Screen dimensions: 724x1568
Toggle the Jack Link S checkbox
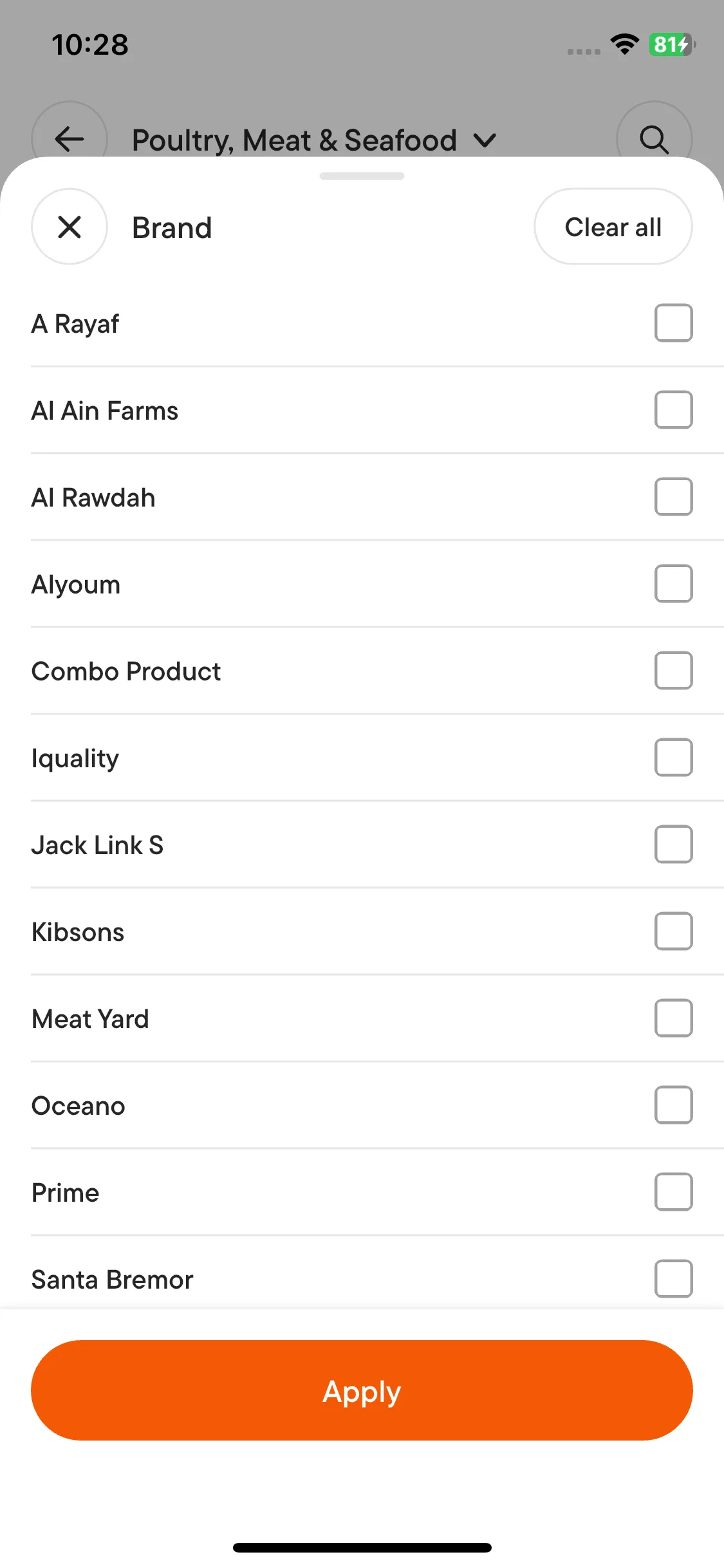click(673, 845)
